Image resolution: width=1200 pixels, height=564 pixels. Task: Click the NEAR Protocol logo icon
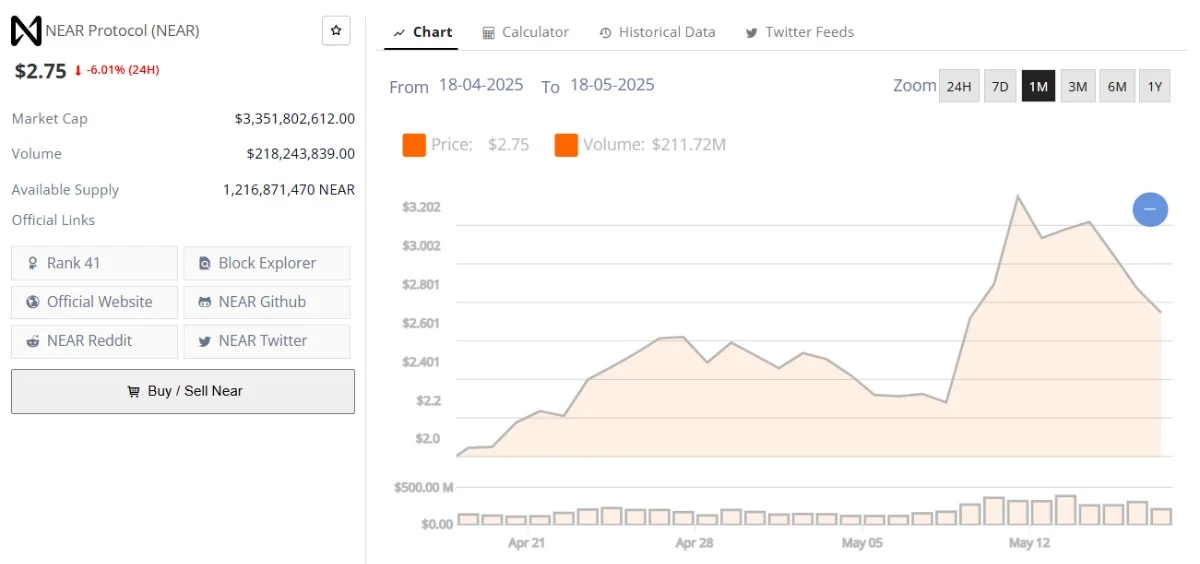coord(26,31)
